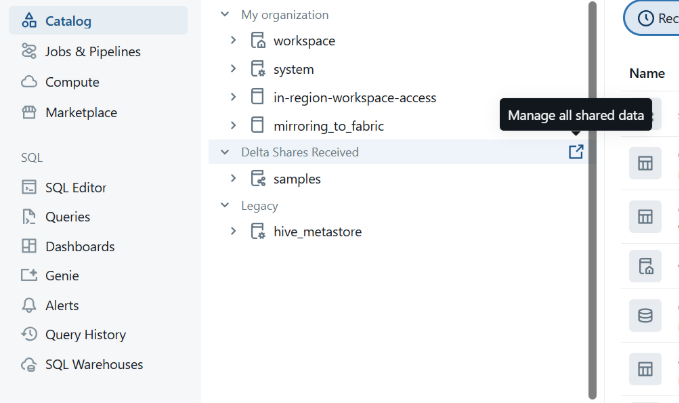Open Jobs & Pipelines in sidebar
Image resolution: width=679 pixels, height=403 pixels.
(x=92, y=52)
